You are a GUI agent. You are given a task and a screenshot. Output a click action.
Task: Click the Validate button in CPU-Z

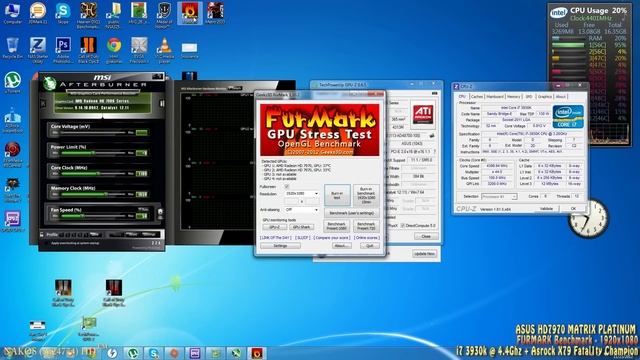coord(546,209)
